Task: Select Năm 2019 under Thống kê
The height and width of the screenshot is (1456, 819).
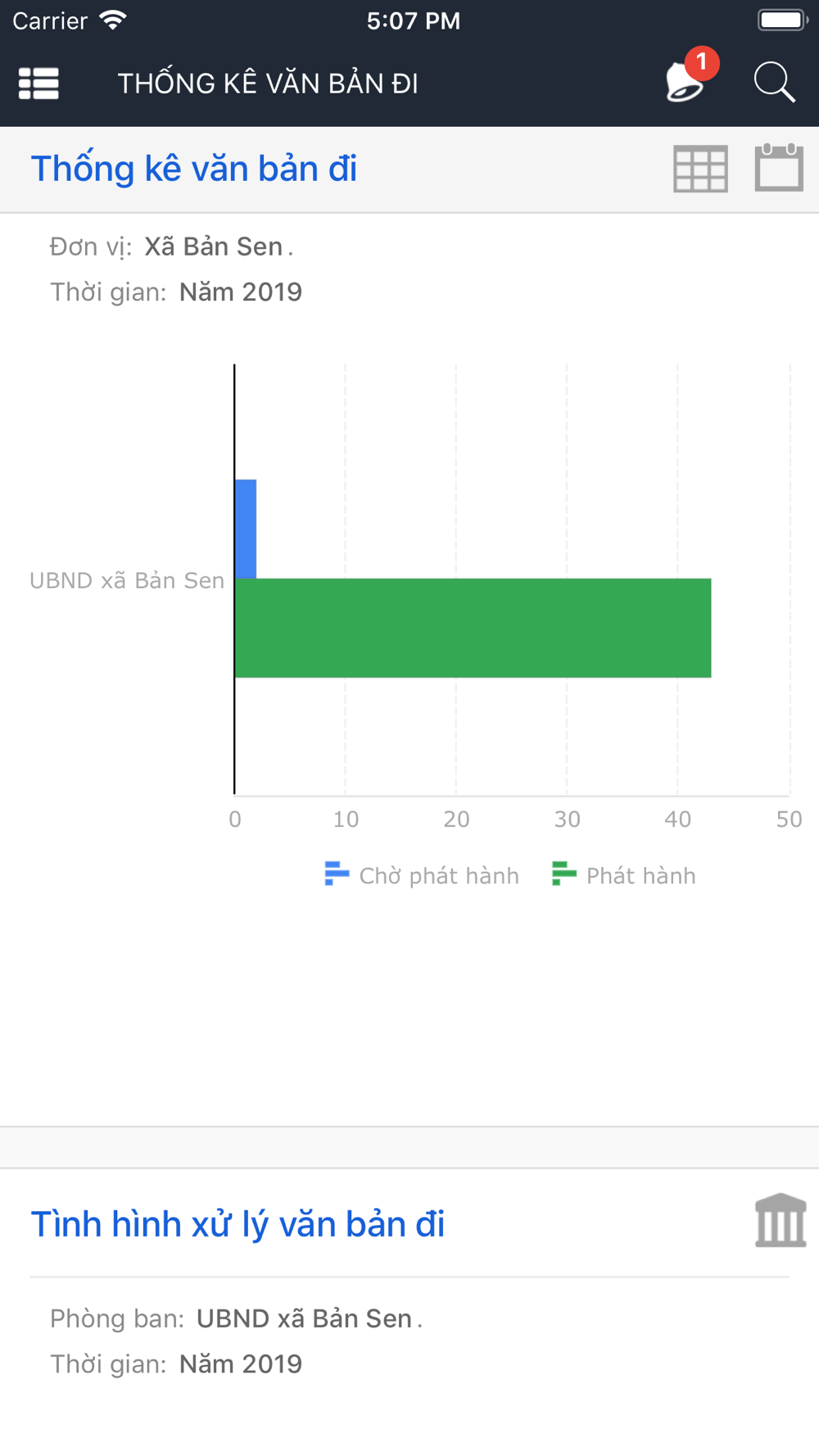Action: pyautogui.click(x=241, y=292)
